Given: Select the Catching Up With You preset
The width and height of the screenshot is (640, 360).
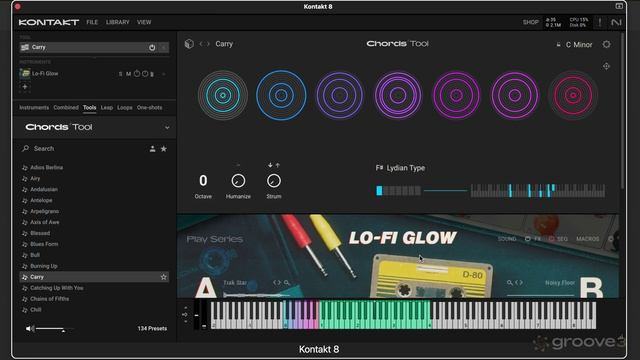Looking at the screenshot, I should click(x=57, y=288).
